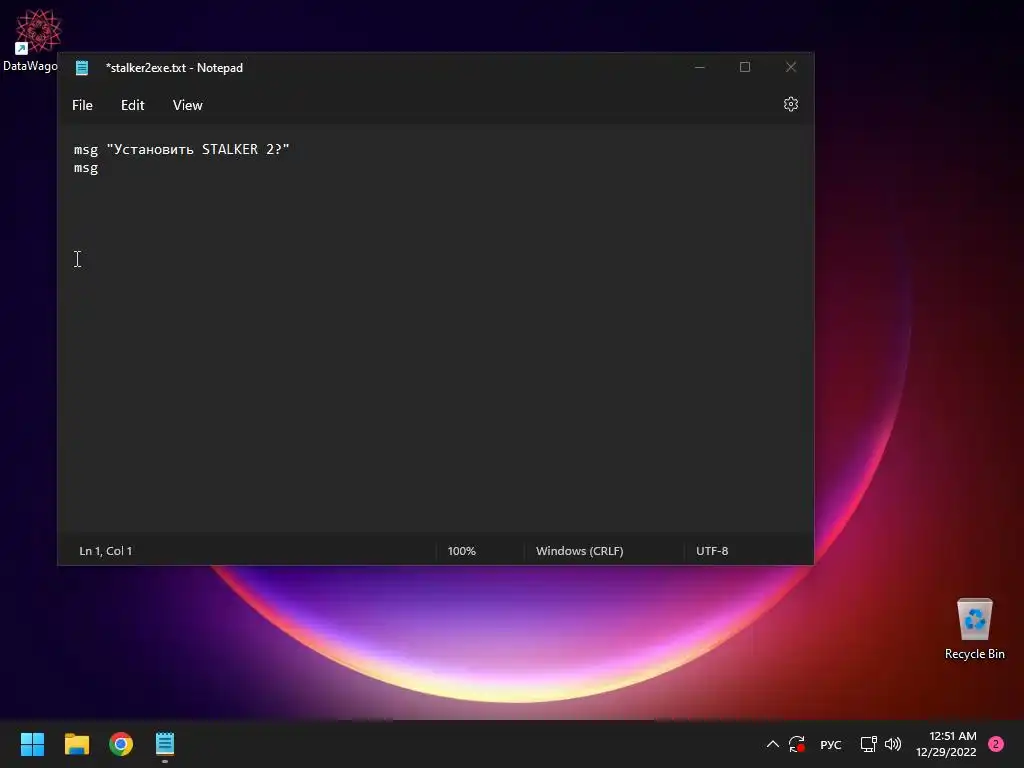Maximize the Notepad window
Image resolution: width=1024 pixels, height=768 pixels.
point(744,67)
